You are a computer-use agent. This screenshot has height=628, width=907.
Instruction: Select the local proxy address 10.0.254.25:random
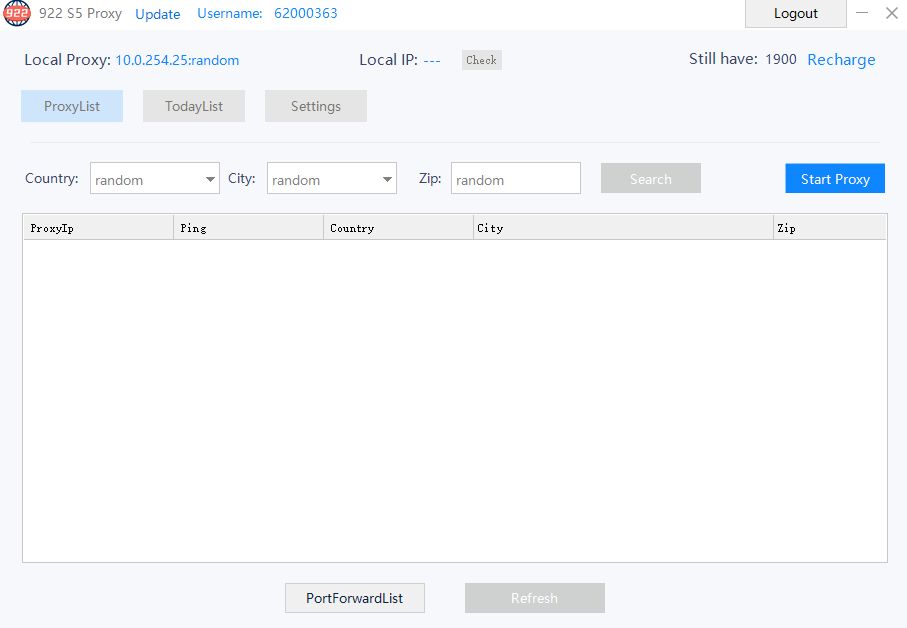coord(177,60)
